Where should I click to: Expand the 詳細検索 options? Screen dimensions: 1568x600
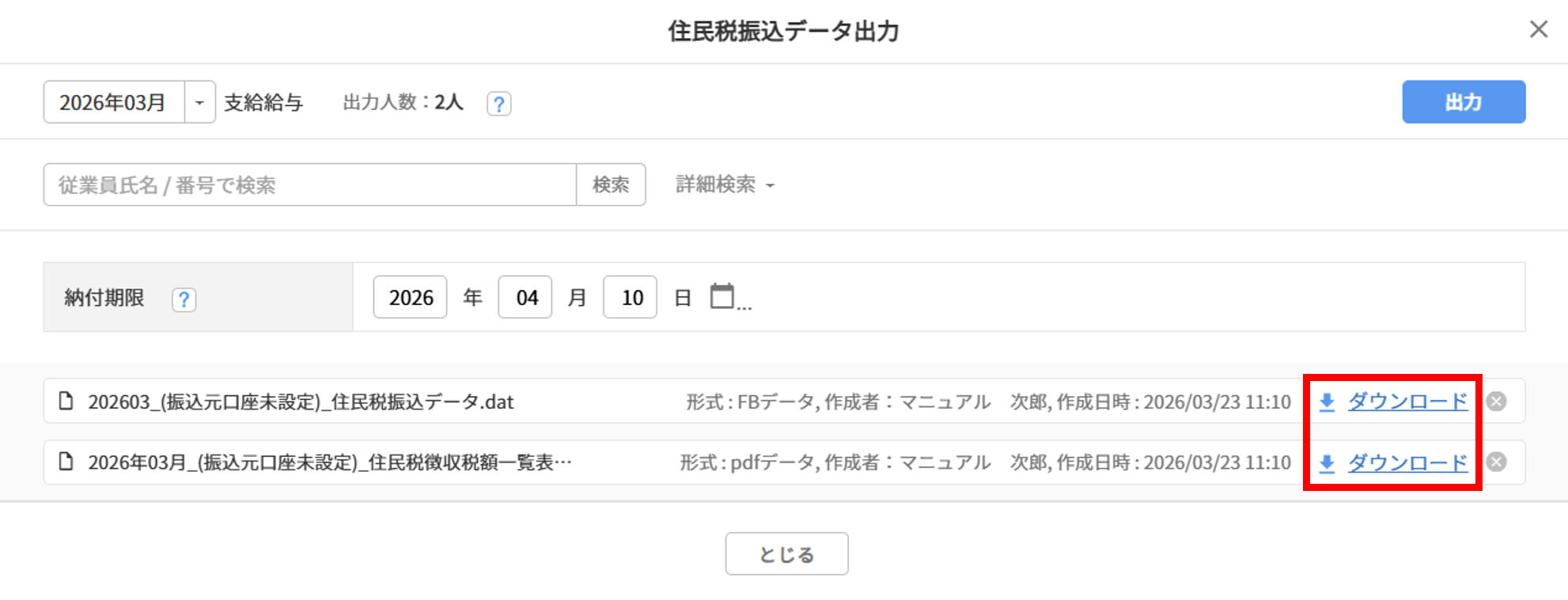pyautogui.click(x=724, y=185)
